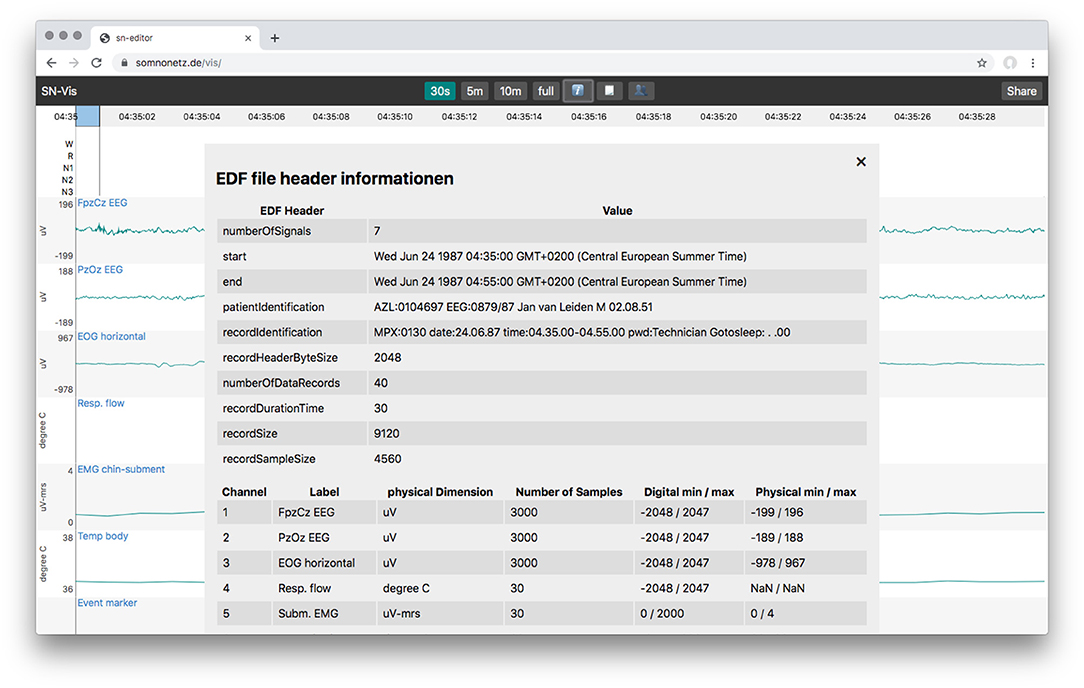This screenshot has width=1084, height=688.
Task: Open the browser profile avatar
Action: click(1010, 62)
